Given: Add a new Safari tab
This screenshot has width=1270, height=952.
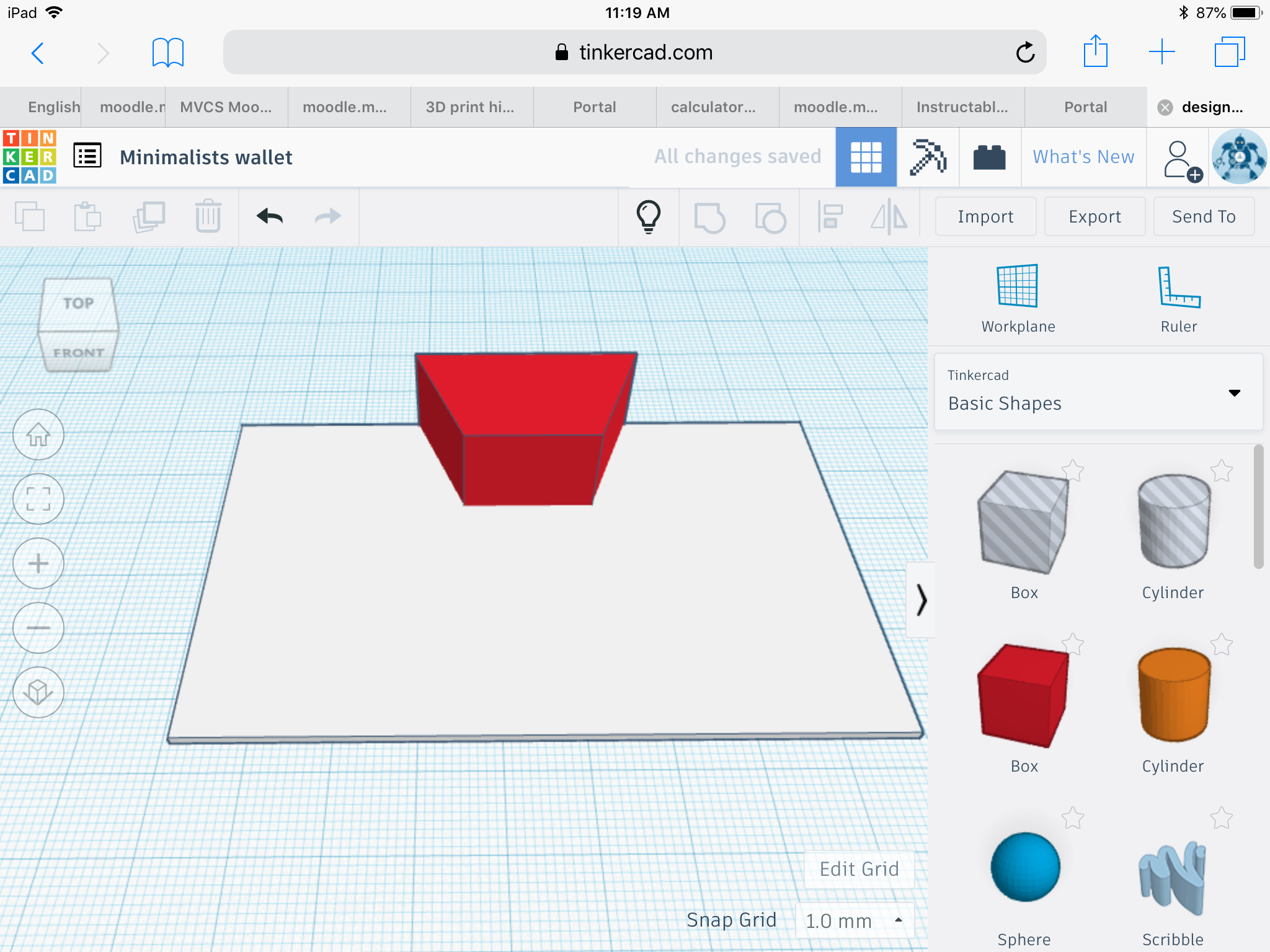Looking at the screenshot, I should click(1162, 52).
